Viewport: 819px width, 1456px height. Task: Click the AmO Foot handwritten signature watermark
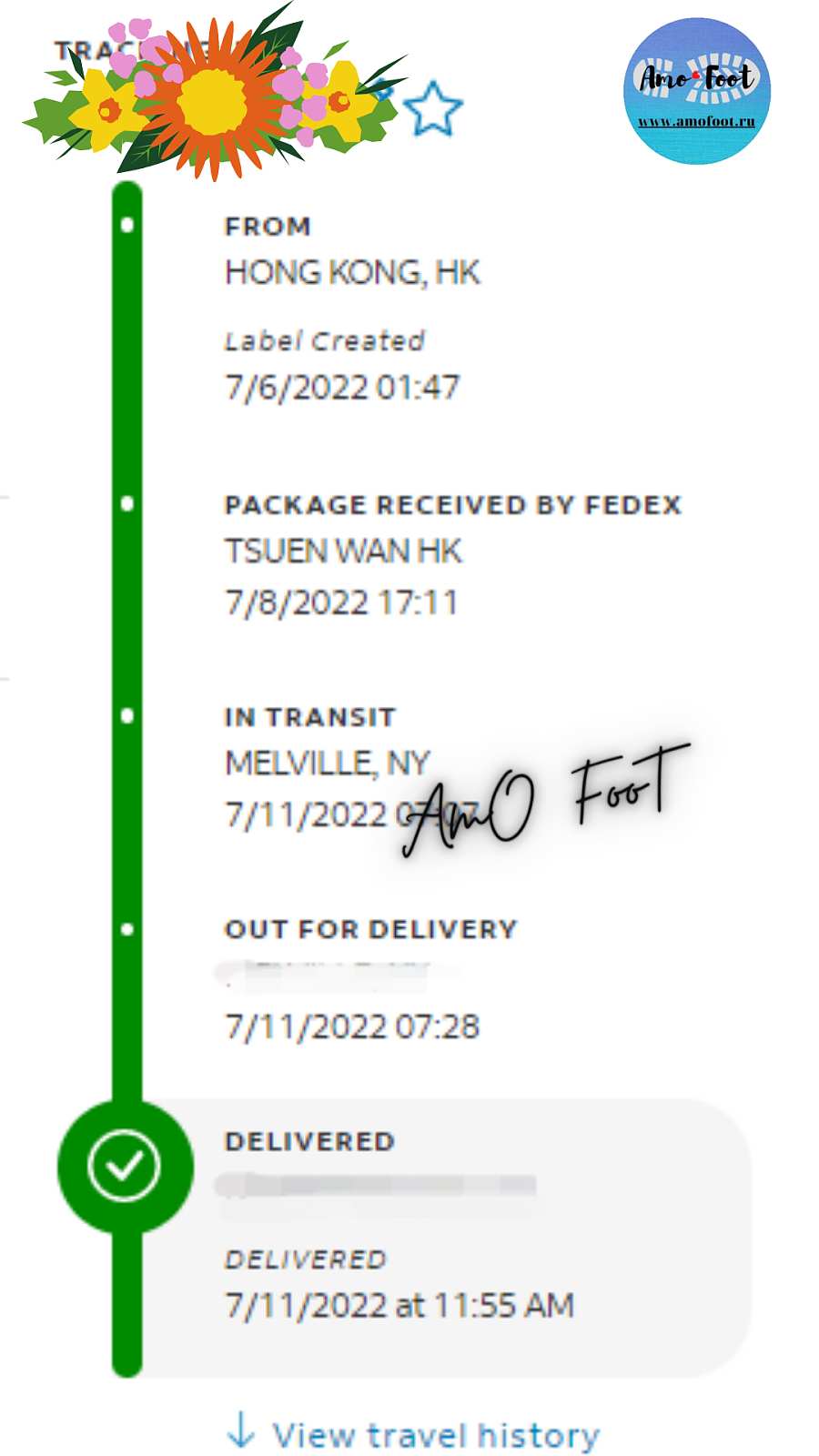pyautogui.click(x=546, y=799)
